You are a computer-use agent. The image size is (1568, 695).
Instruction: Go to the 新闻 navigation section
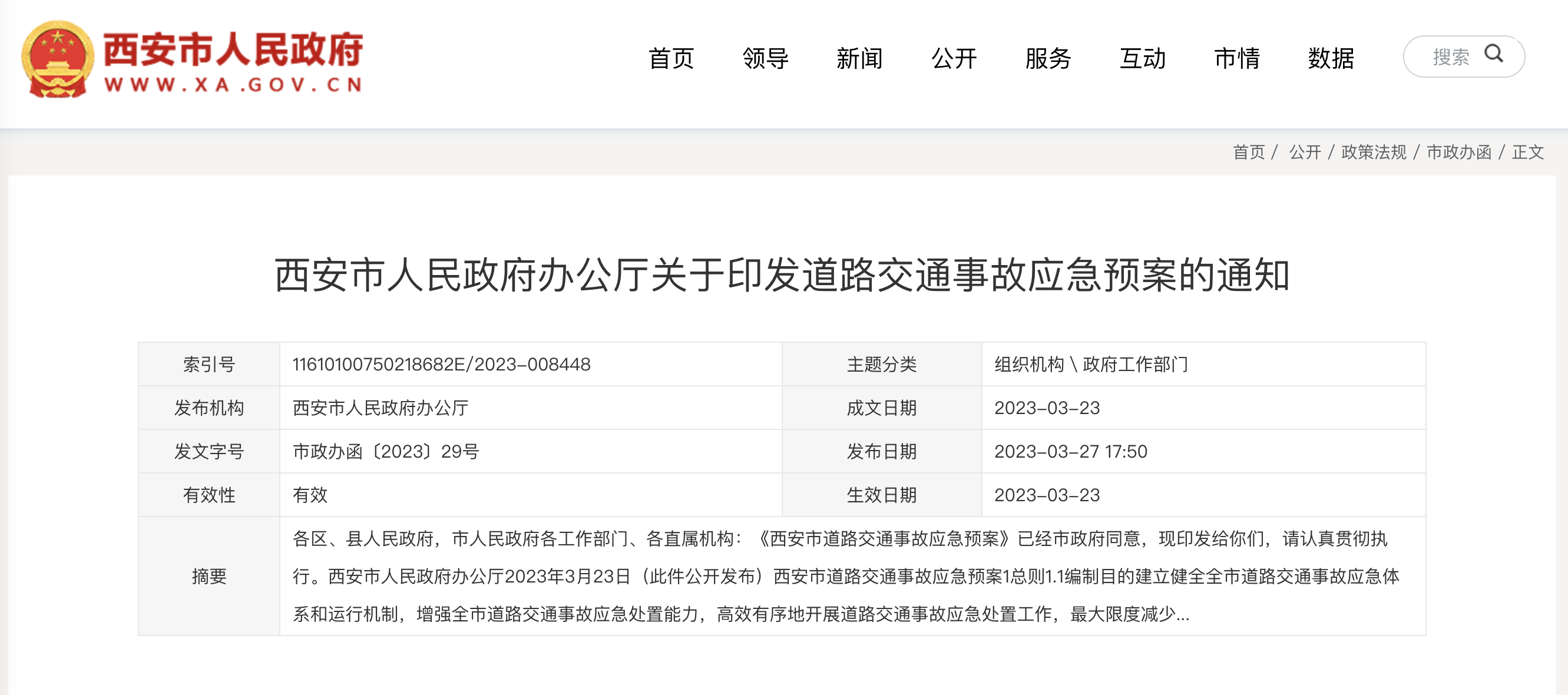859,58
